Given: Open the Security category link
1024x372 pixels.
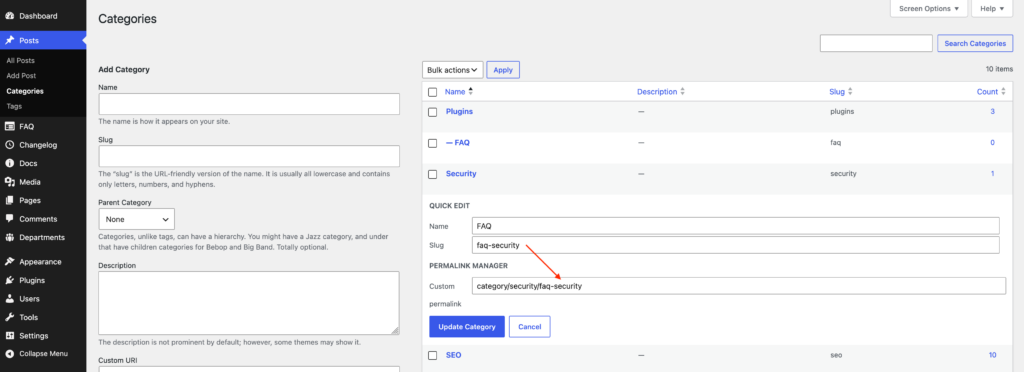Looking at the screenshot, I should pos(461,174).
